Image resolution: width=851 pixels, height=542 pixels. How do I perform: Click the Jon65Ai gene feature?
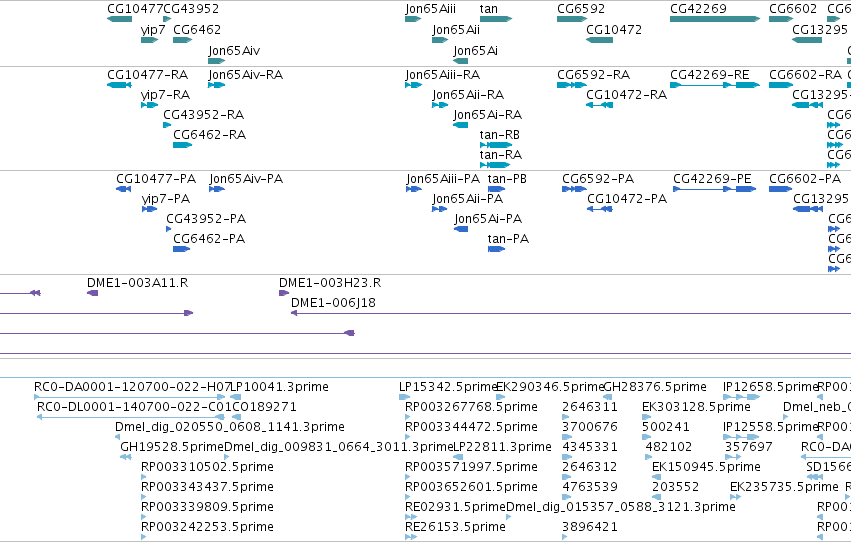click(x=460, y=61)
